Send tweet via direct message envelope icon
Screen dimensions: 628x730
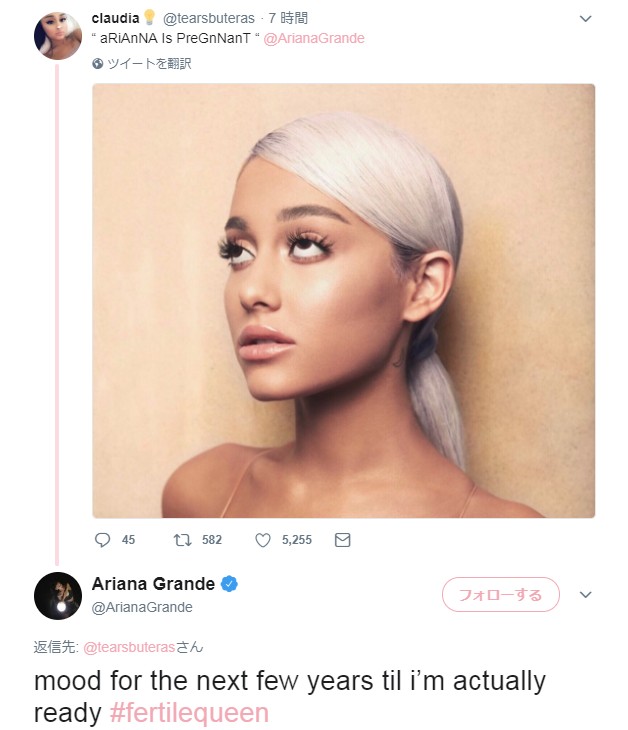[x=342, y=540]
